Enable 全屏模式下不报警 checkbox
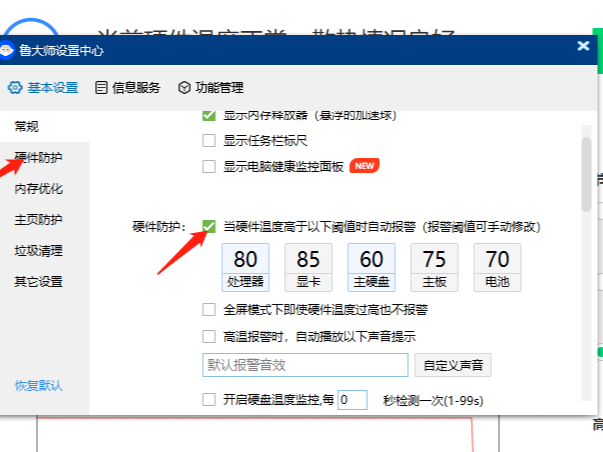This screenshot has width=603, height=452. 209,309
